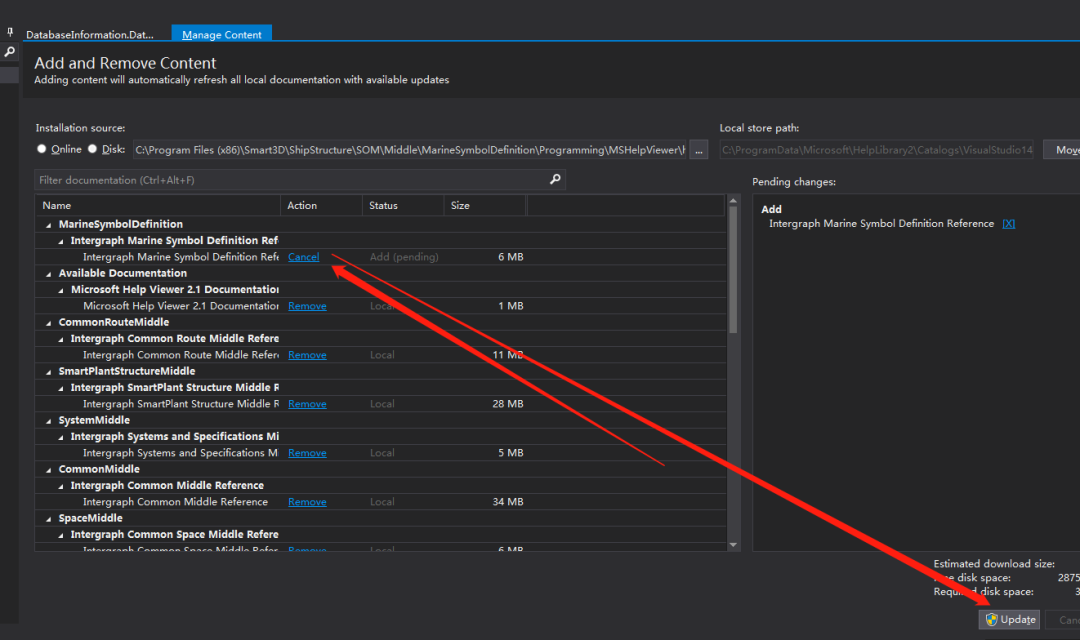Sort list by Name column header
Image resolution: width=1080 pixels, height=640 pixels.
tap(158, 205)
